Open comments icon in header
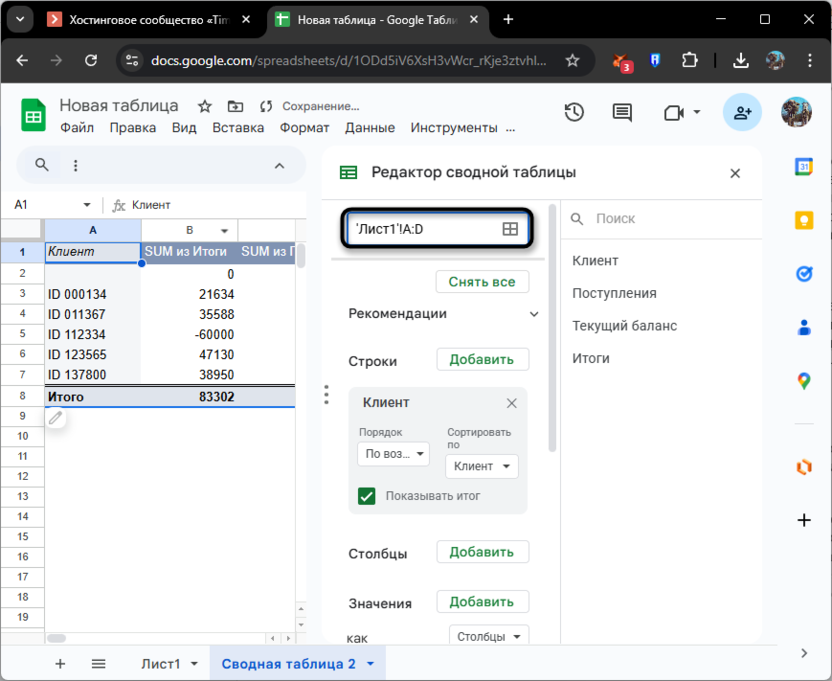The image size is (832, 681). [x=622, y=113]
